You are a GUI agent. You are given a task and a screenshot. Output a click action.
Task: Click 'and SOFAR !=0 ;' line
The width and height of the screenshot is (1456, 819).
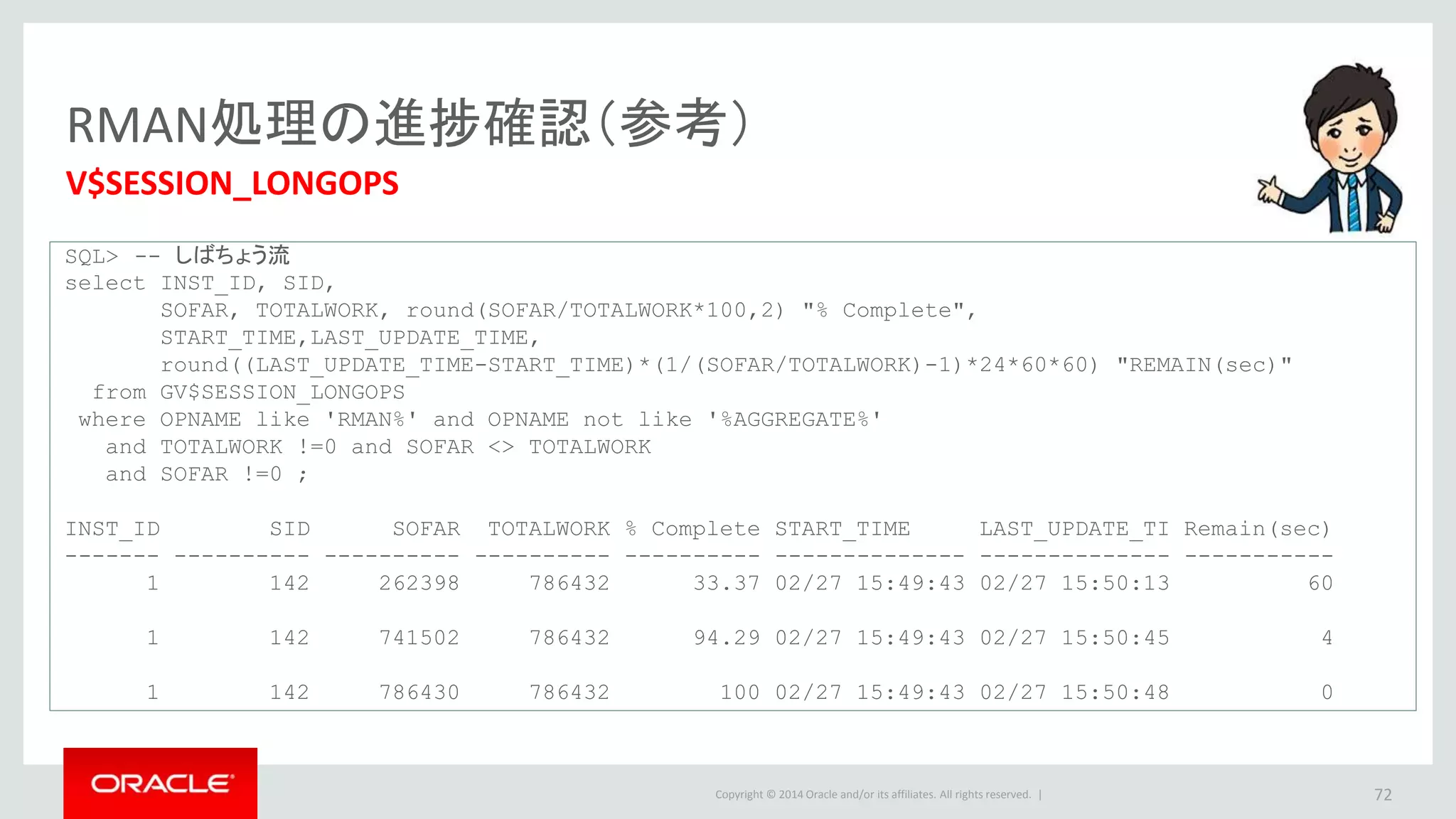pyautogui.click(x=207, y=474)
